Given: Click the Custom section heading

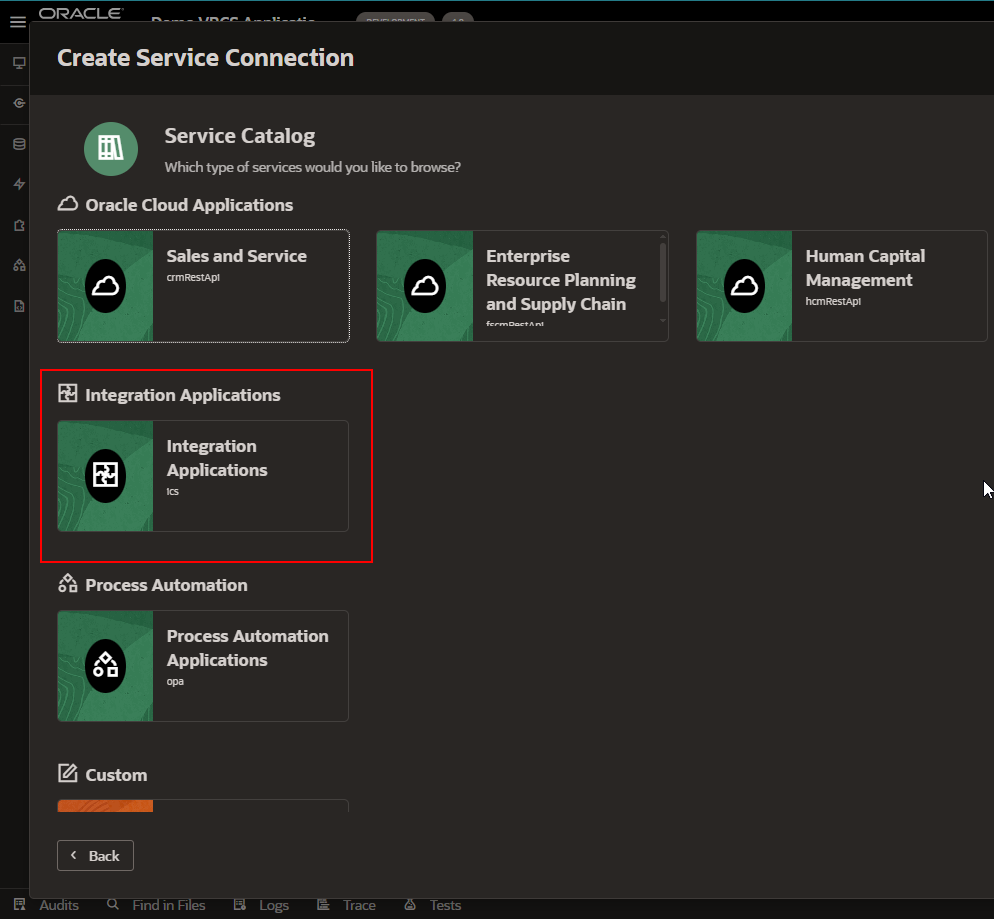Looking at the screenshot, I should (116, 775).
